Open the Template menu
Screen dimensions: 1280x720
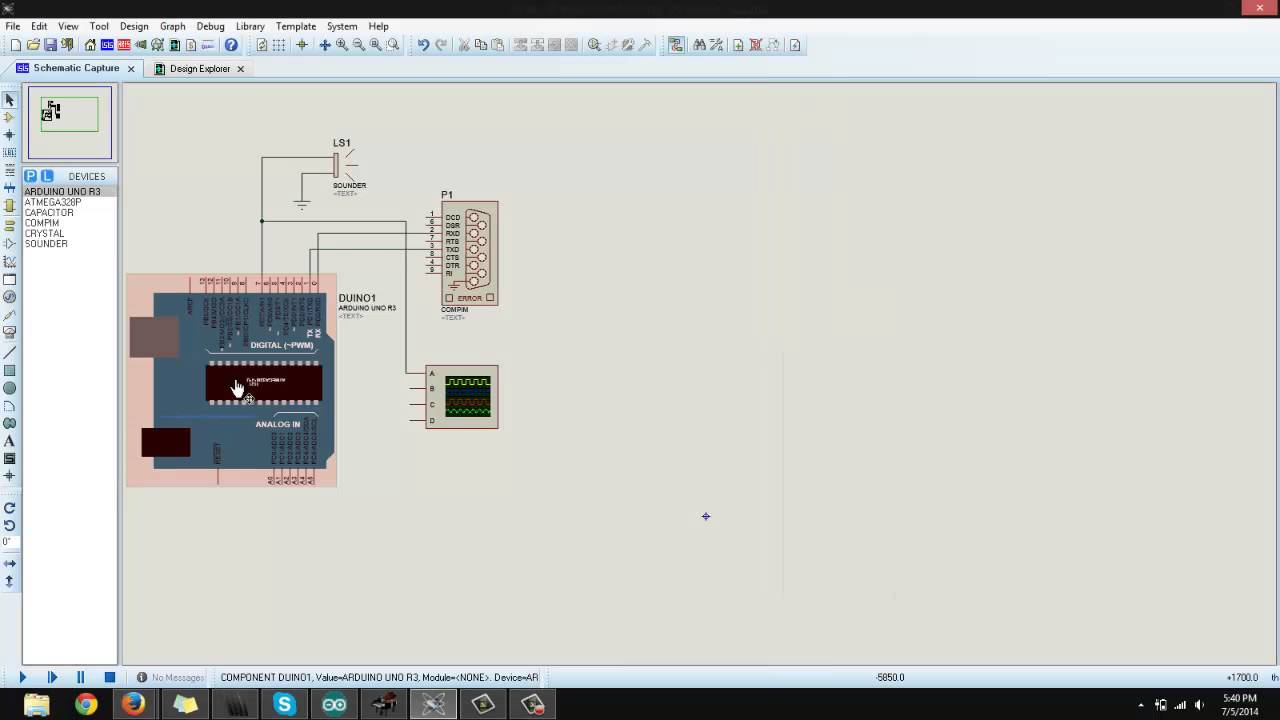[x=296, y=26]
